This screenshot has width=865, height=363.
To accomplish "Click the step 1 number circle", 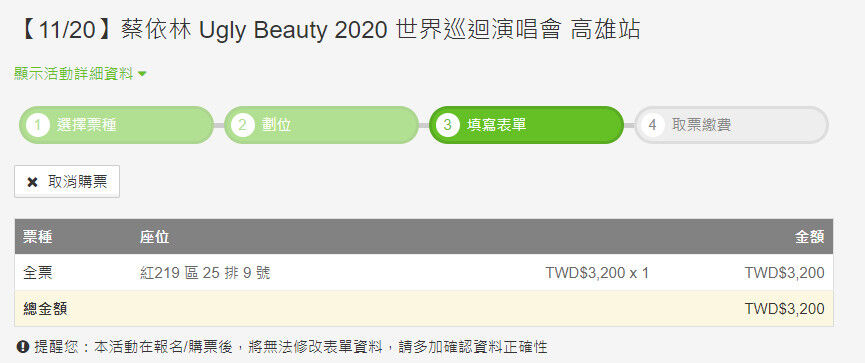I will pyautogui.click(x=38, y=125).
